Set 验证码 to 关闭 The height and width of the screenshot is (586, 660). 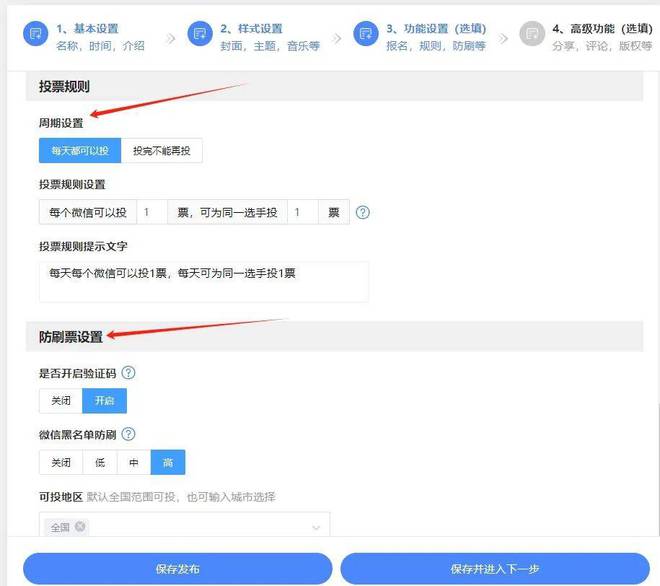(61, 400)
